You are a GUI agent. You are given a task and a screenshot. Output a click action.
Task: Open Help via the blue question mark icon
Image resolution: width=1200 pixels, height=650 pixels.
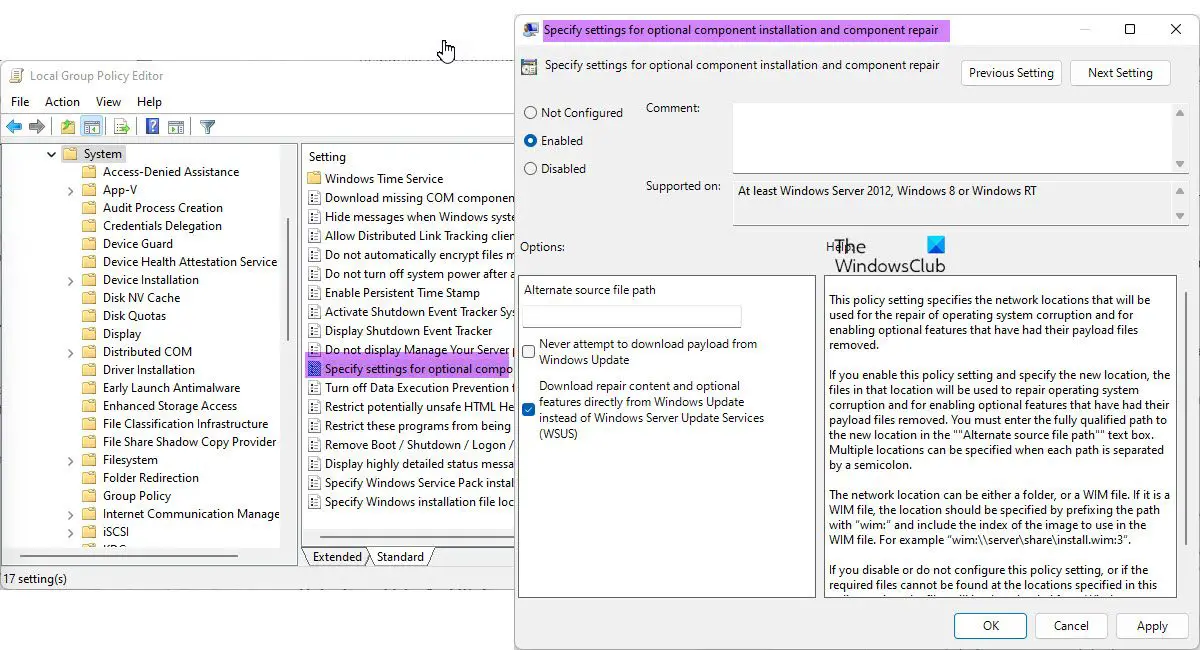click(x=152, y=127)
